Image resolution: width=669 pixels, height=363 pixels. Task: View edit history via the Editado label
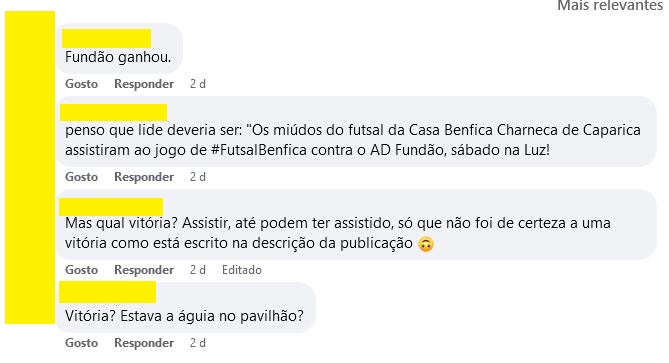point(241,270)
